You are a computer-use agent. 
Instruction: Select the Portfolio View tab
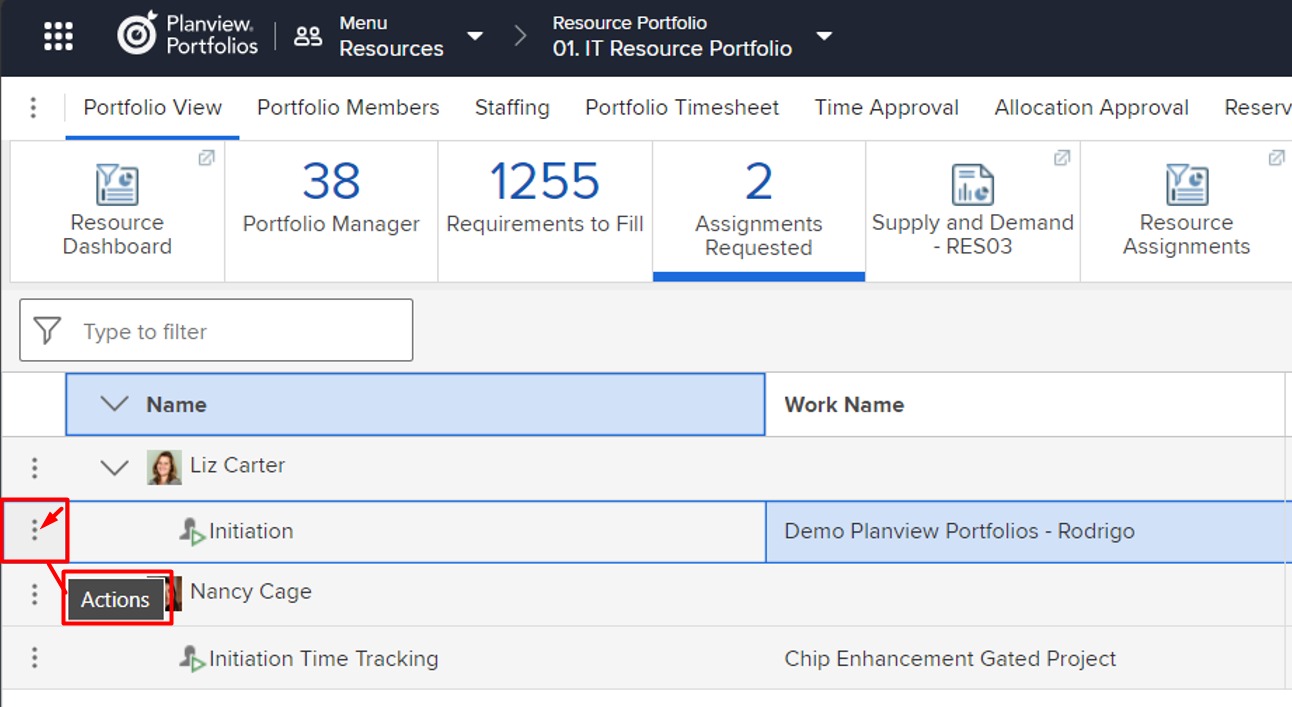click(153, 108)
